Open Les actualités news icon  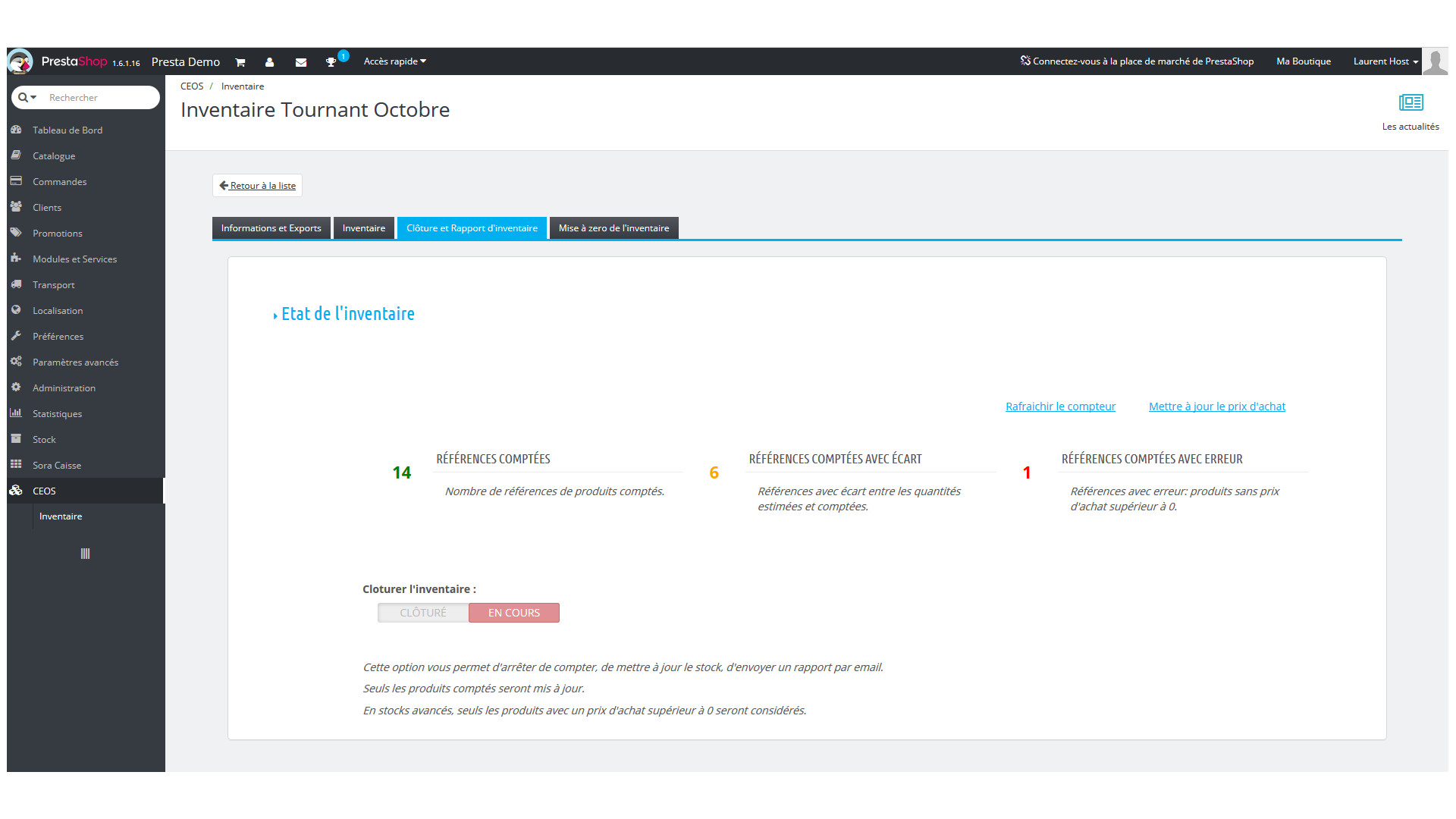click(x=1410, y=103)
